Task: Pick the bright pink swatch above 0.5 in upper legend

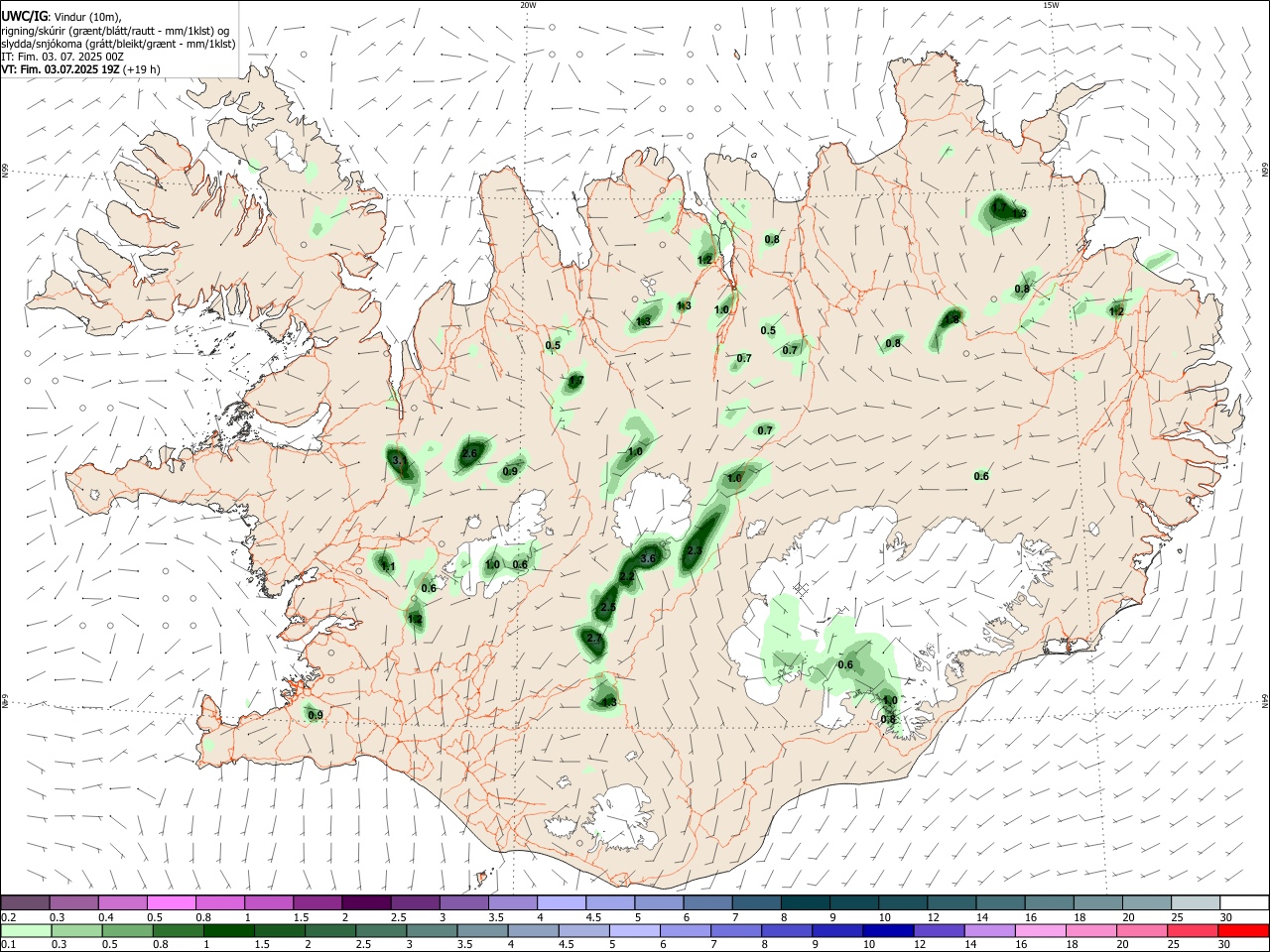Action: click(x=171, y=902)
